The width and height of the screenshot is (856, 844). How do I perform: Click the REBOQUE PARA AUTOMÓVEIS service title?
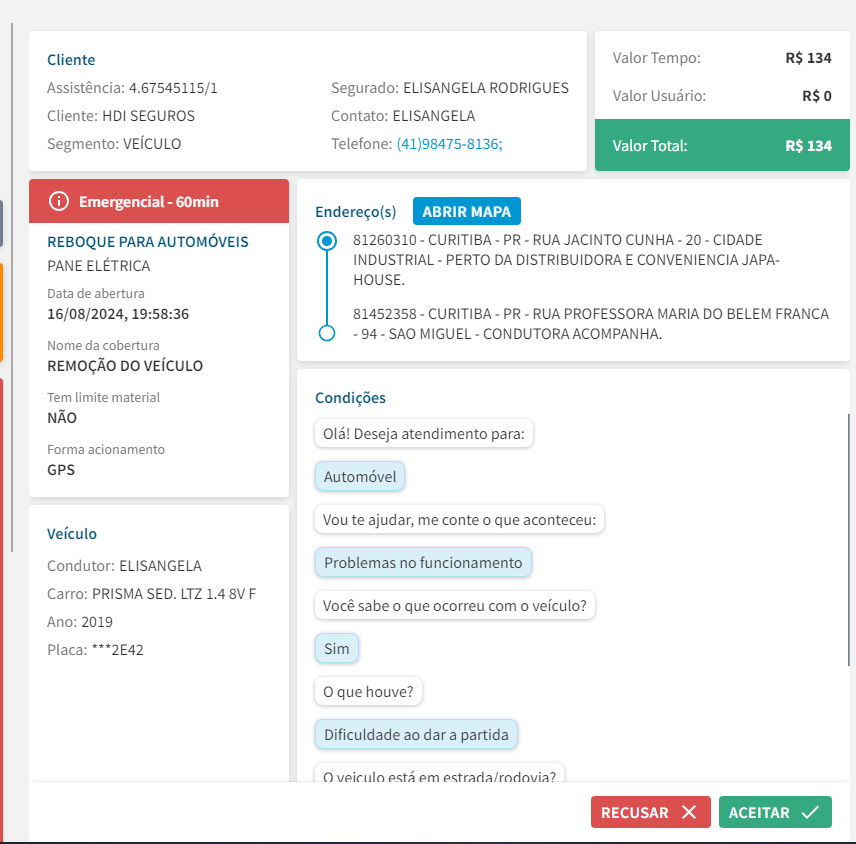(148, 242)
